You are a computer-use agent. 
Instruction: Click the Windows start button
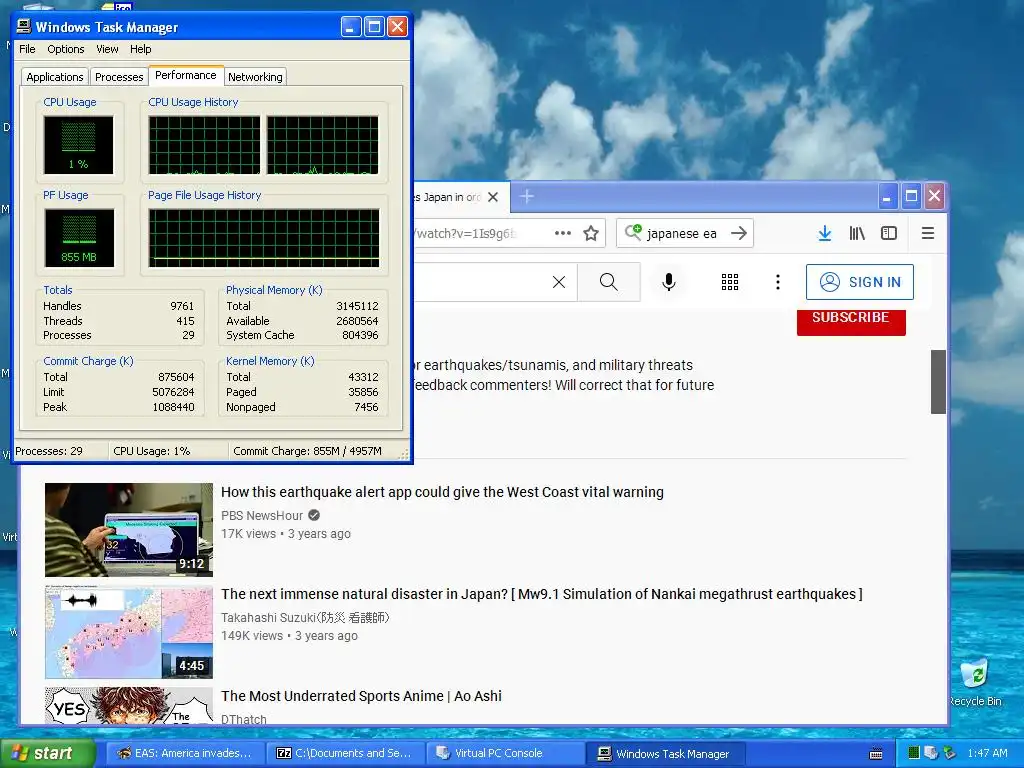[x=47, y=754]
